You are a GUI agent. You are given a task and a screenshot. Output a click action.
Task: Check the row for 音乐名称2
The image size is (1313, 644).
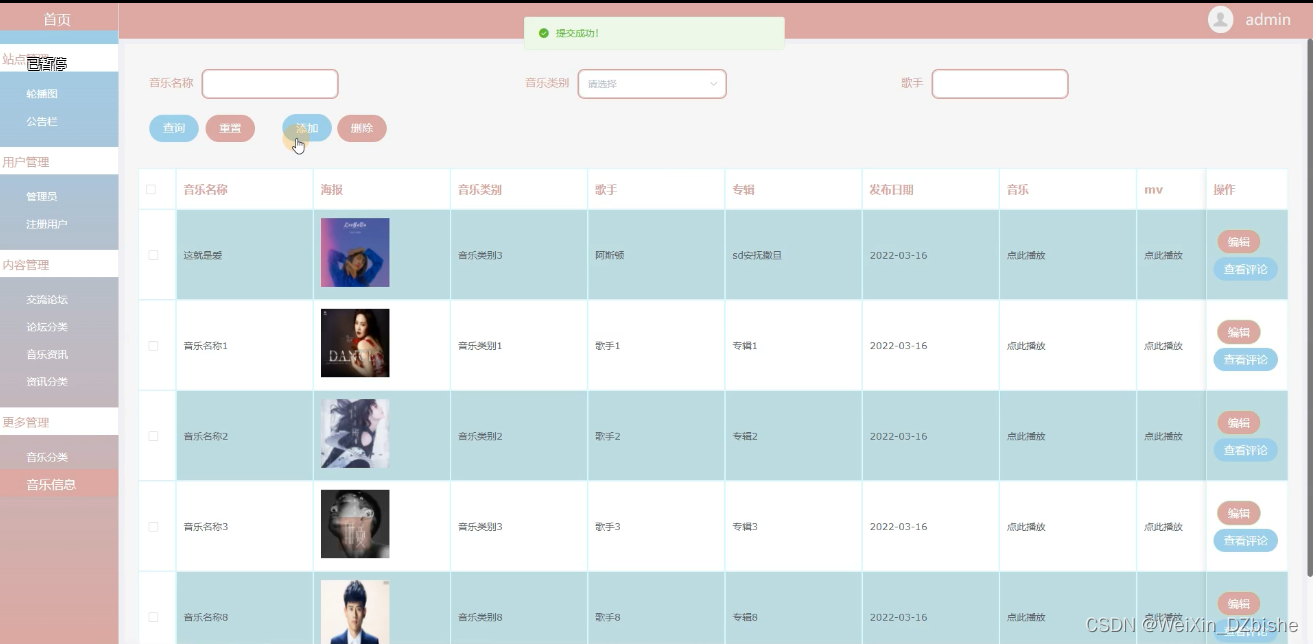pos(153,436)
